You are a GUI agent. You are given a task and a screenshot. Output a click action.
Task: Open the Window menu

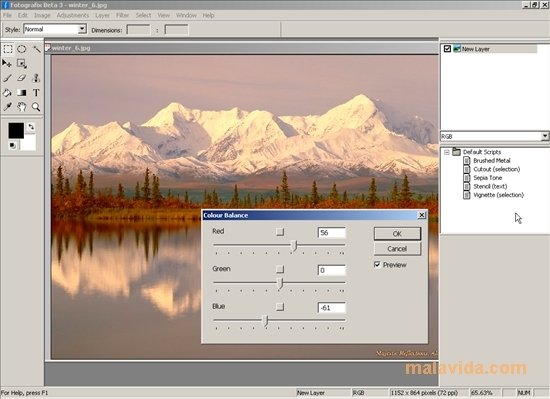tap(186, 15)
